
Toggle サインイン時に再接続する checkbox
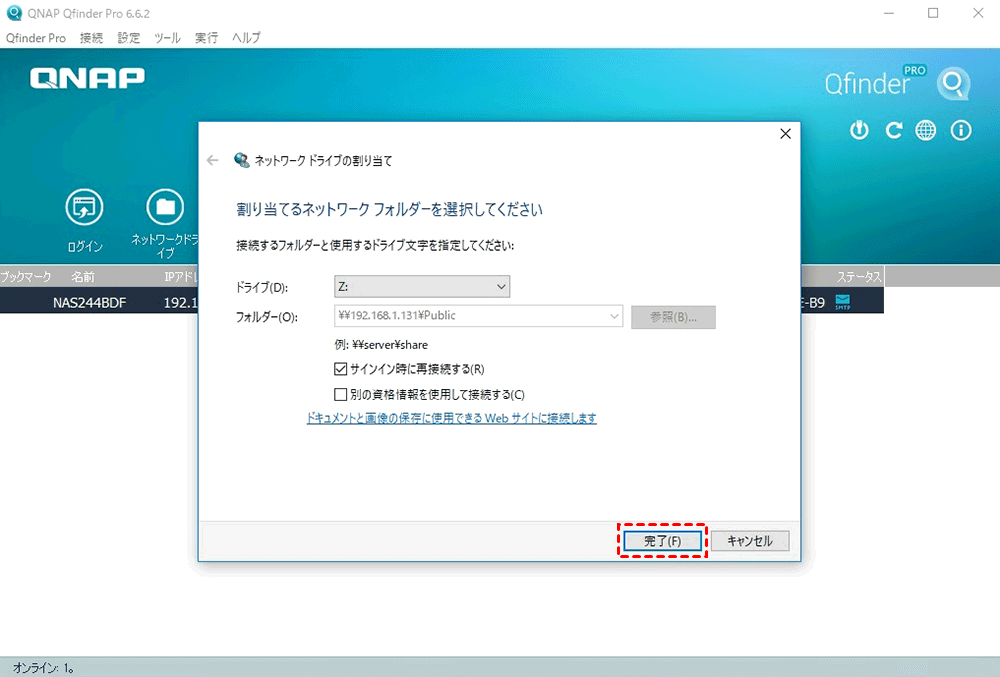pos(341,369)
